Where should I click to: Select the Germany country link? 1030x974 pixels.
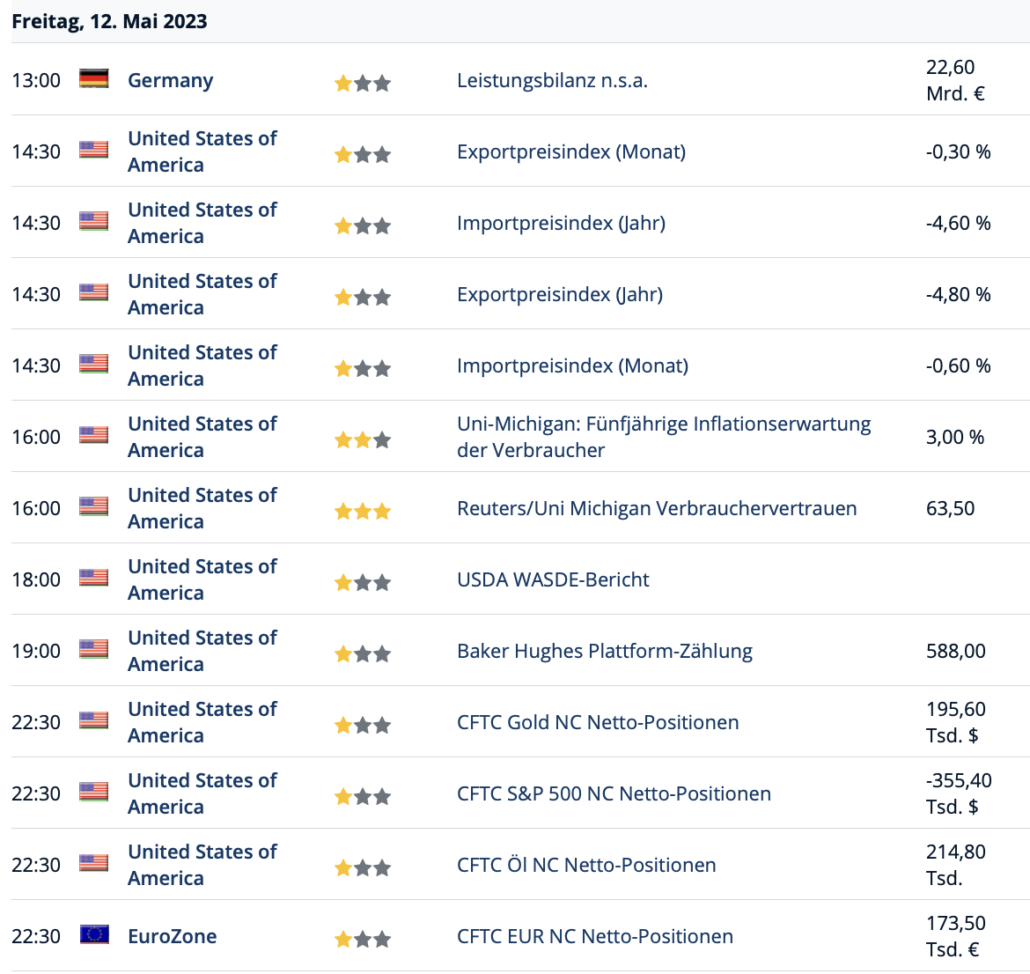[x=170, y=80]
